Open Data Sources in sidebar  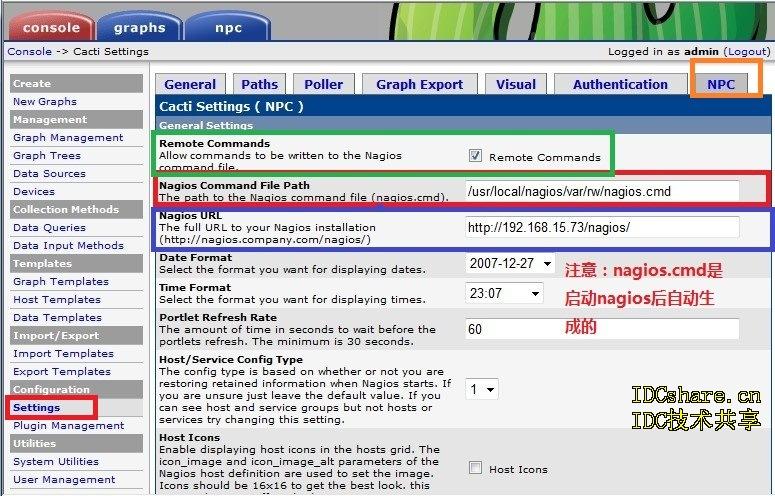(49, 173)
